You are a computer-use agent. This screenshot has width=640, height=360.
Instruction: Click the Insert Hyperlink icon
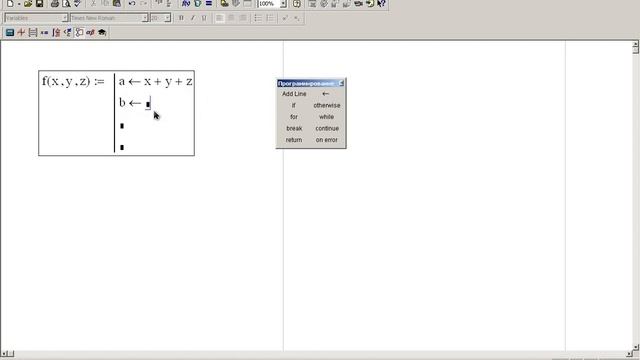pyautogui.click(x=224, y=4)
